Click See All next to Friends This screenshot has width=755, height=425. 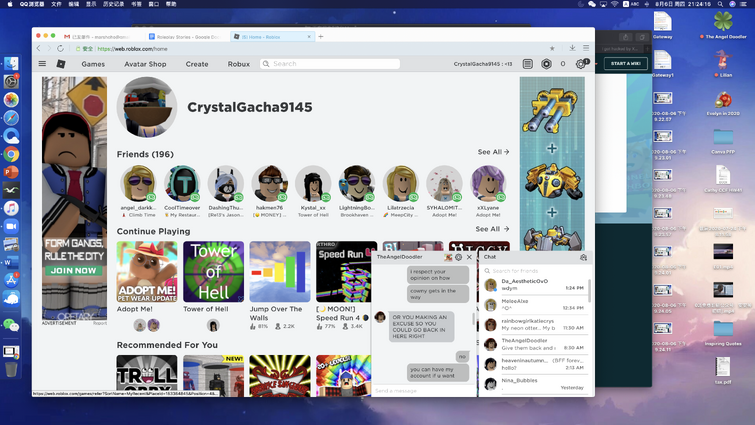point(493,152)
